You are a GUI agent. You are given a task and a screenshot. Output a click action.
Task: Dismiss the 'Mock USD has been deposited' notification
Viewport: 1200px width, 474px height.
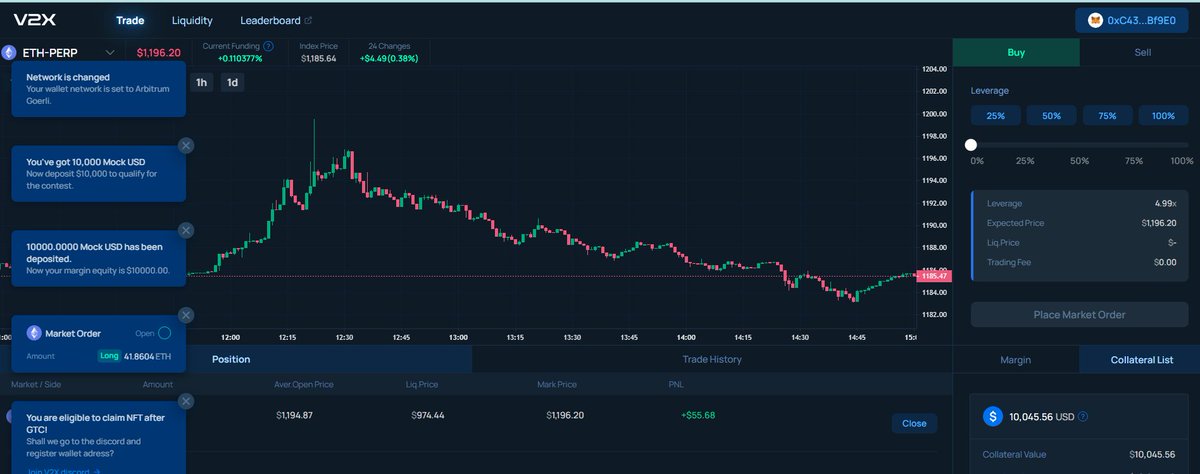point(186,230)
